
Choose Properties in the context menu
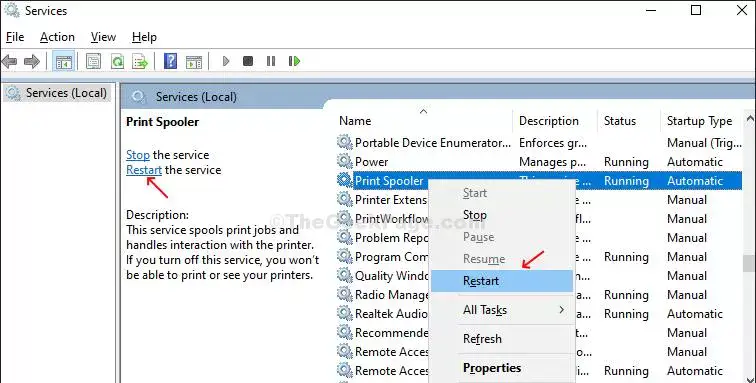(502, 368)
